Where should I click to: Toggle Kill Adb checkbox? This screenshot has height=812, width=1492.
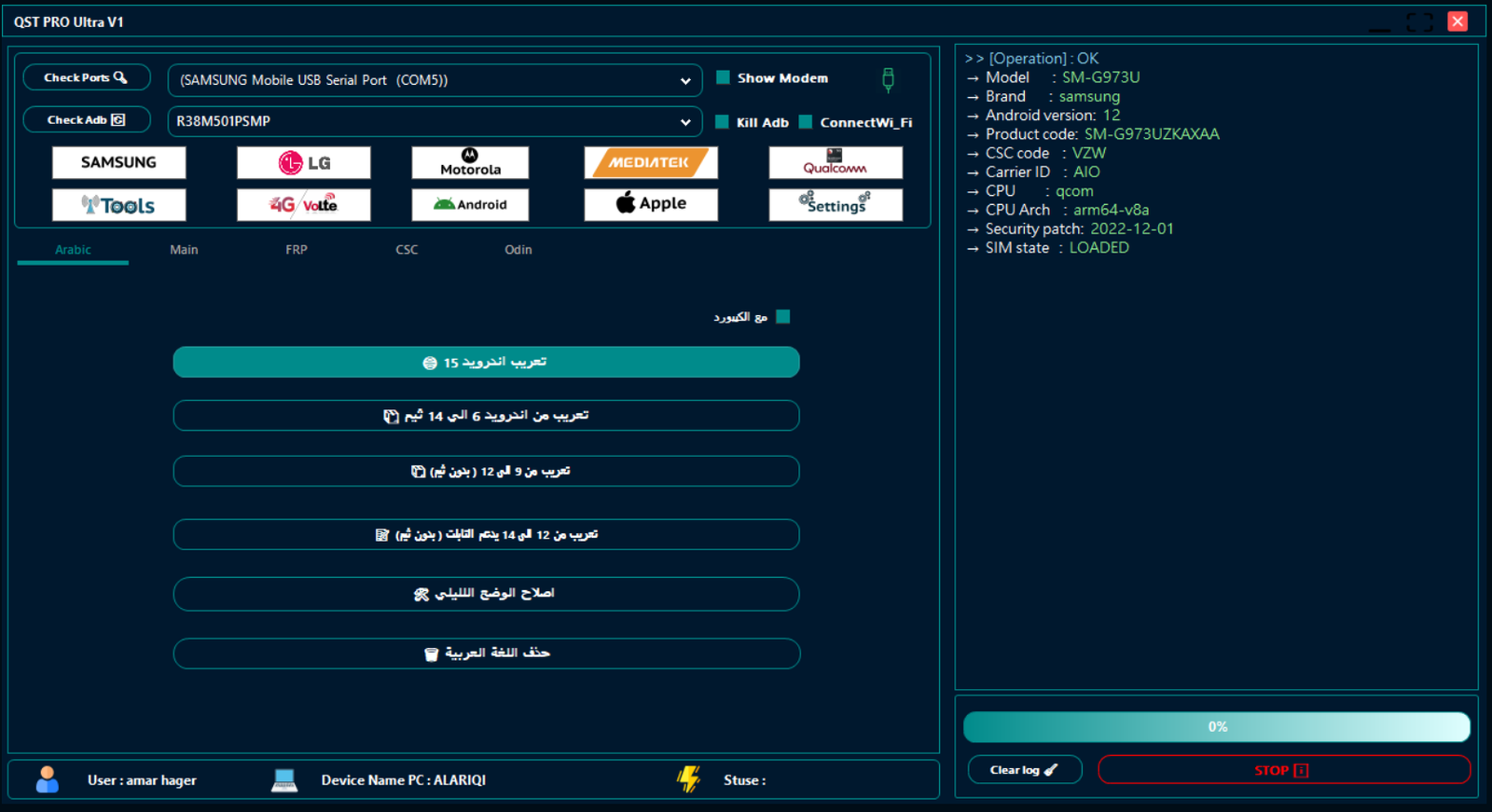tap(722, 122)
